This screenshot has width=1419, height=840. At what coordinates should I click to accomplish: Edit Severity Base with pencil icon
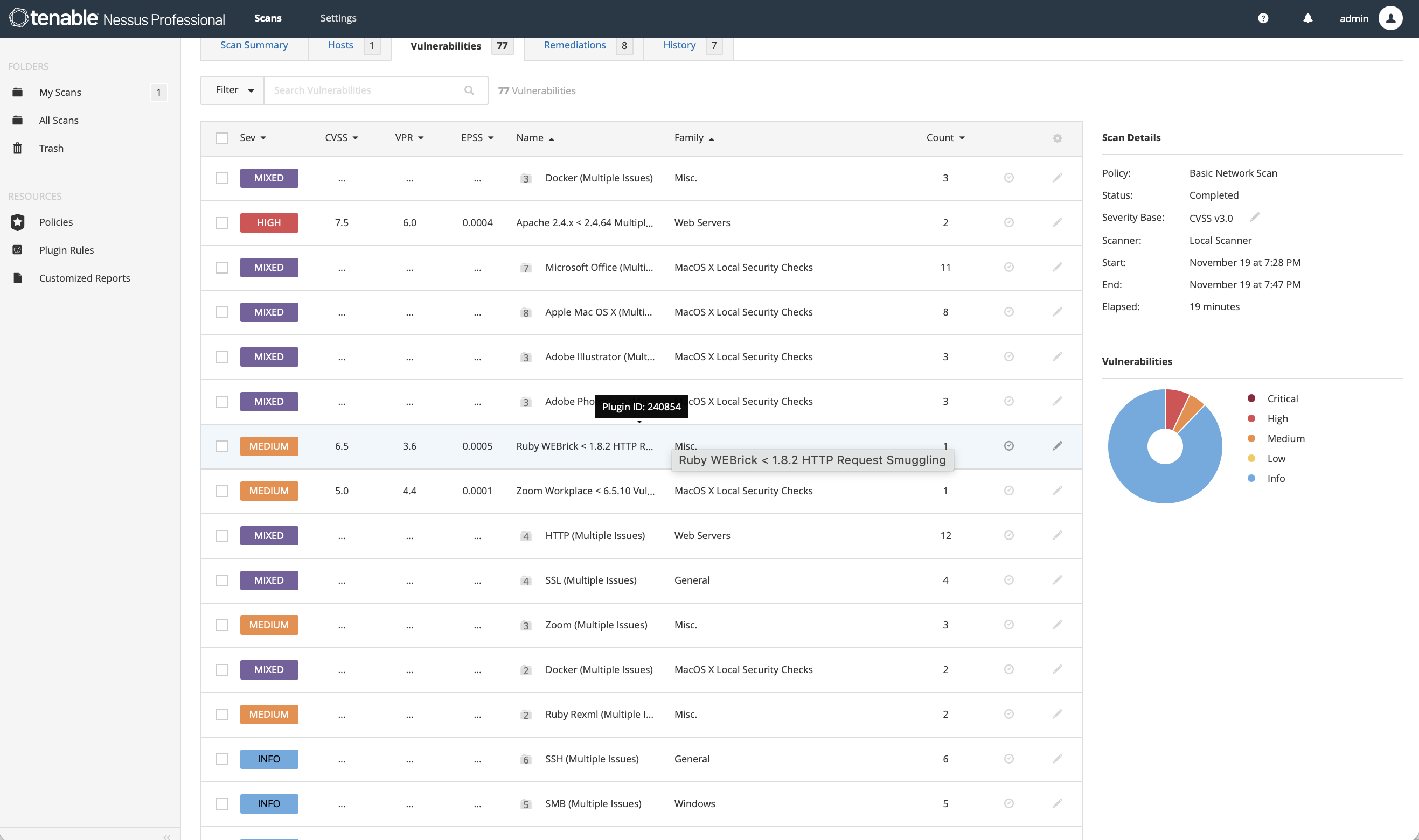[x=1255, y=218]
